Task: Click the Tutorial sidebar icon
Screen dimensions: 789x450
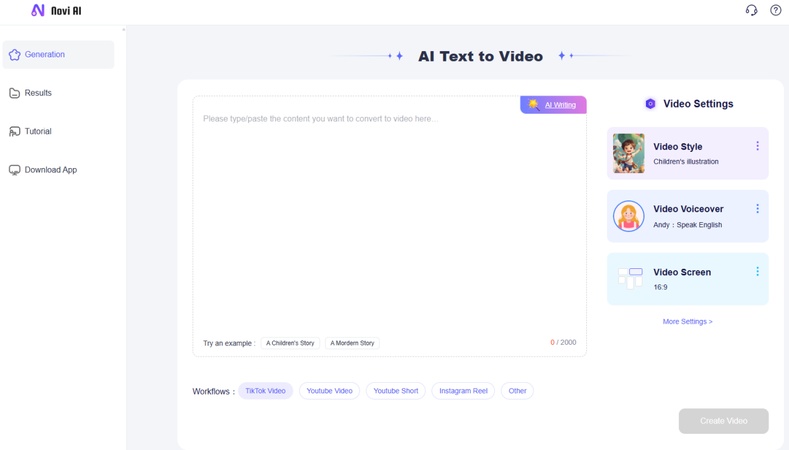Action: click(15, 132)
